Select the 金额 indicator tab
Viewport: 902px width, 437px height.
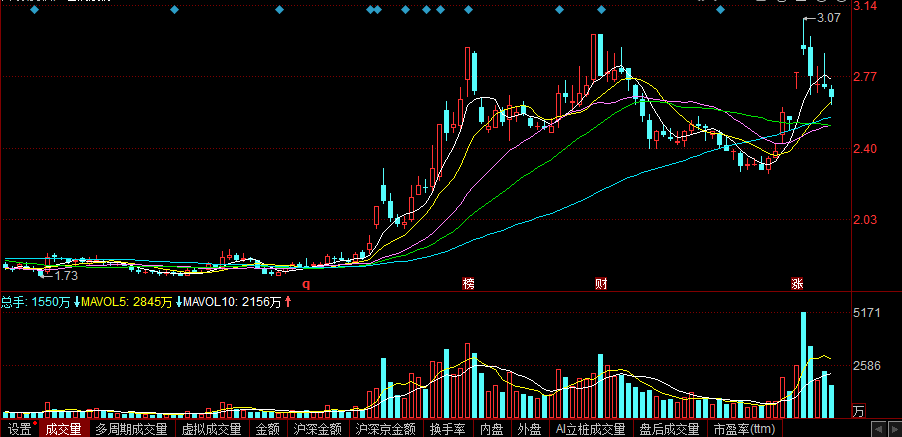tap(268, 429)
